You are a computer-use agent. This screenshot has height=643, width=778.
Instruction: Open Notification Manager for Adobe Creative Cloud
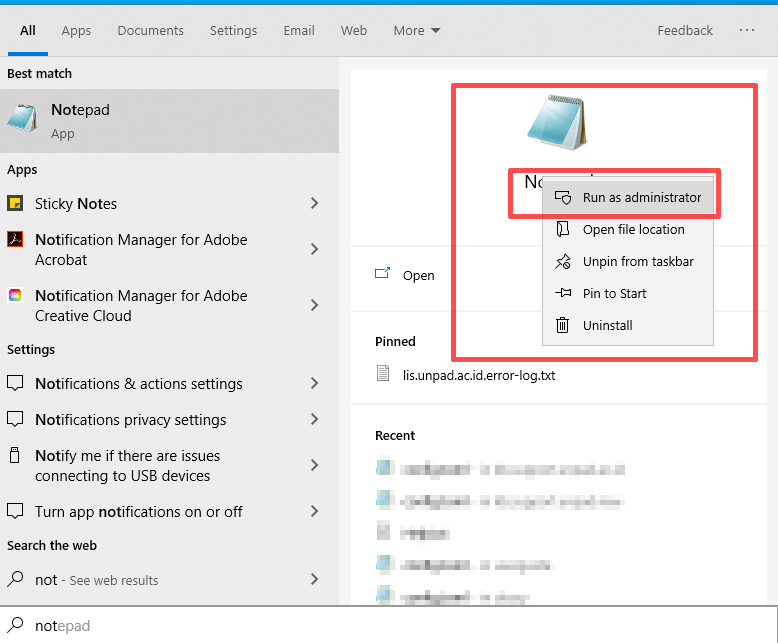pyautogui.click(x=141, y=306)
